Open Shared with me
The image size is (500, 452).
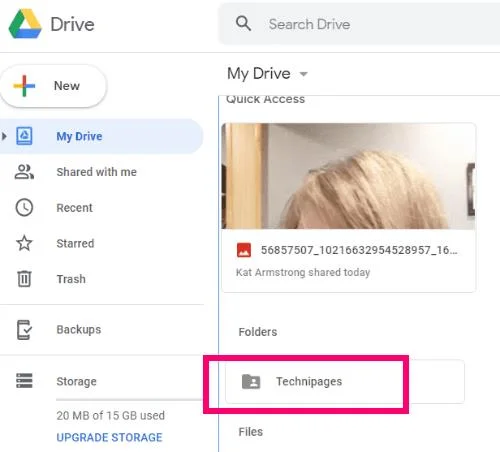click(x=96, y=172)
